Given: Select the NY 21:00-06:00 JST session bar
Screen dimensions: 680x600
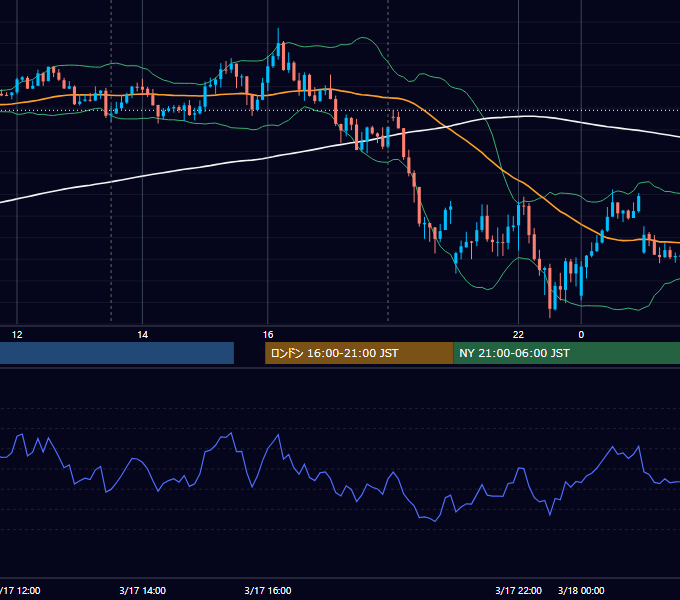Looking at the screenshot, I should [566, 353].
